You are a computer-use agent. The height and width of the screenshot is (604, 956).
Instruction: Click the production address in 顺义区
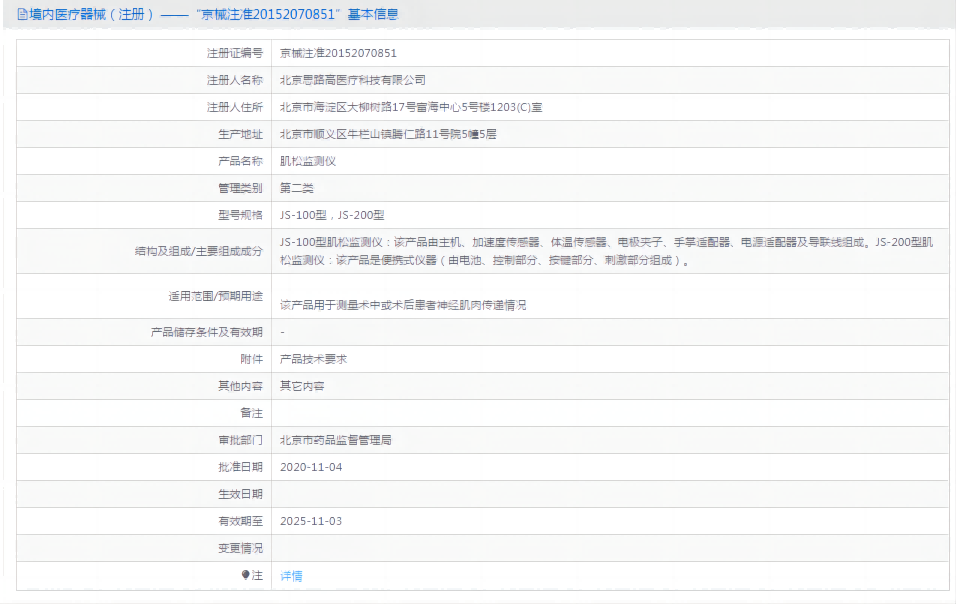pyautogui.click(x=388, y=134)
